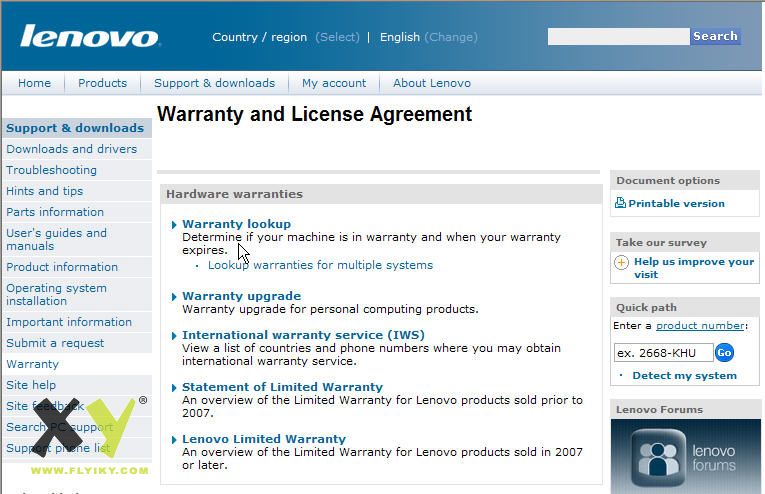Image resolution: width=765 pixels, height=494 pixels.
Task: Open the Warranty lookup link
Action: tap(237, 224)
